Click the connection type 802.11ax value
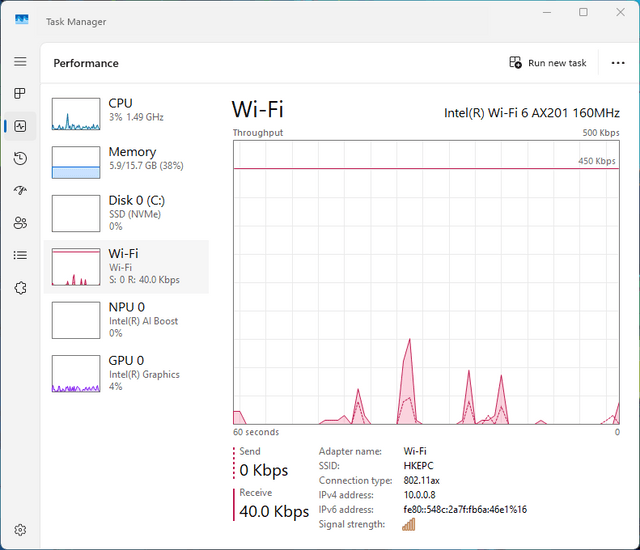640x550 pixels. point(422,480)
